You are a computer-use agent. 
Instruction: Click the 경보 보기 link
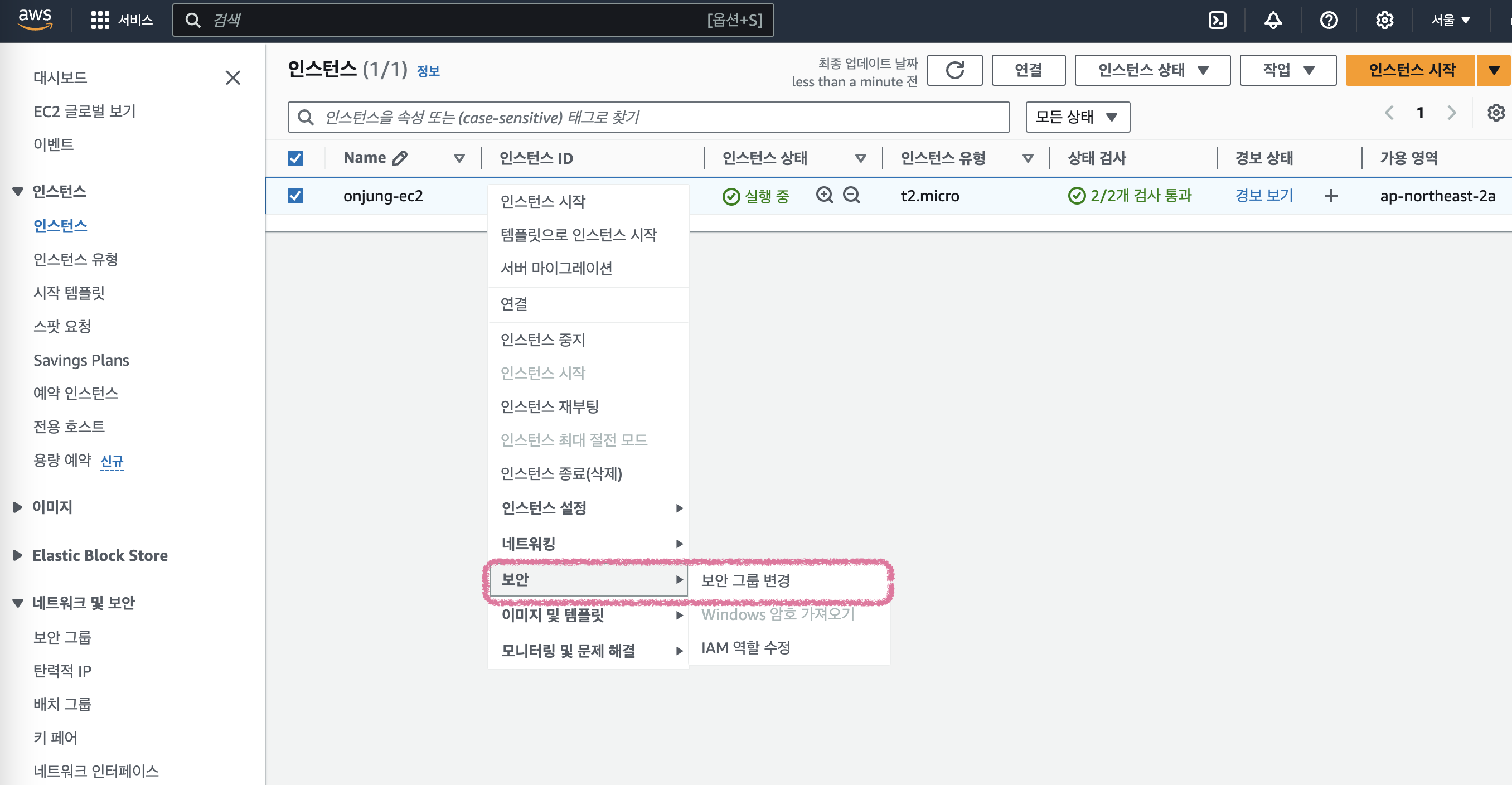(x=1264, y=196)
